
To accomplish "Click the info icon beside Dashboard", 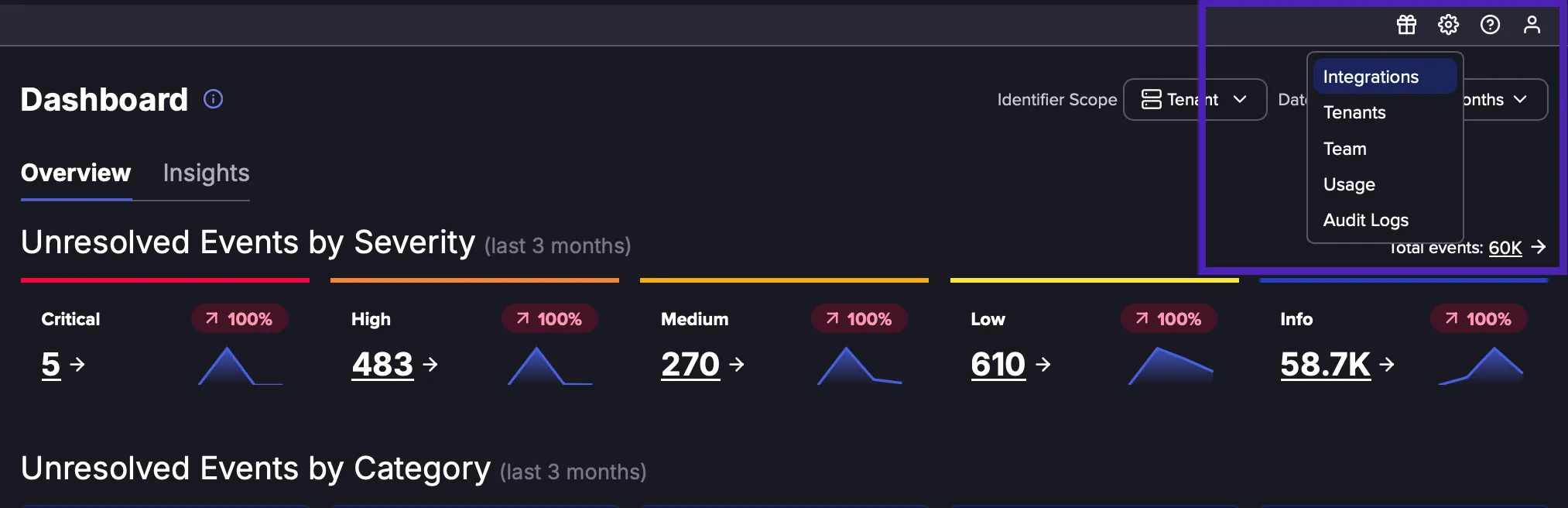I will pos(213,99).
